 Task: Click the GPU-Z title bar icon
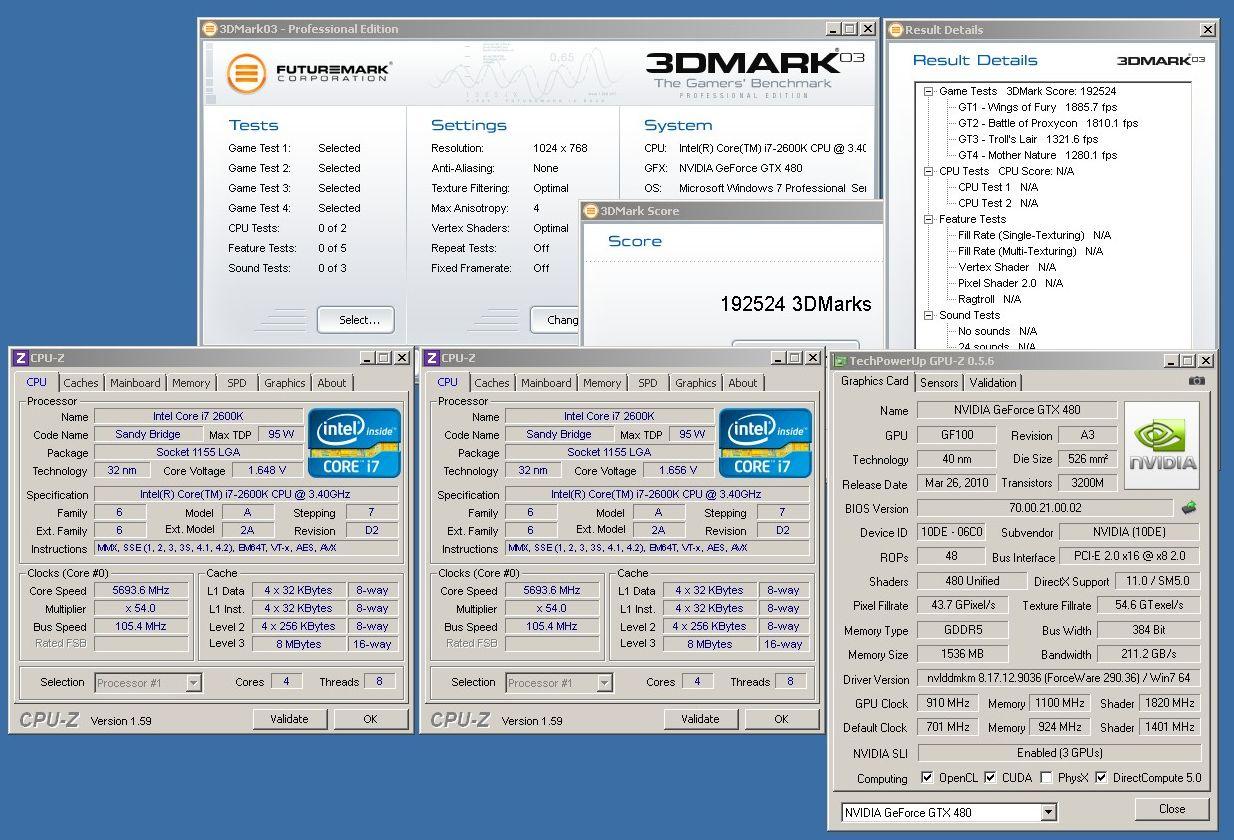tap(840, 361)
